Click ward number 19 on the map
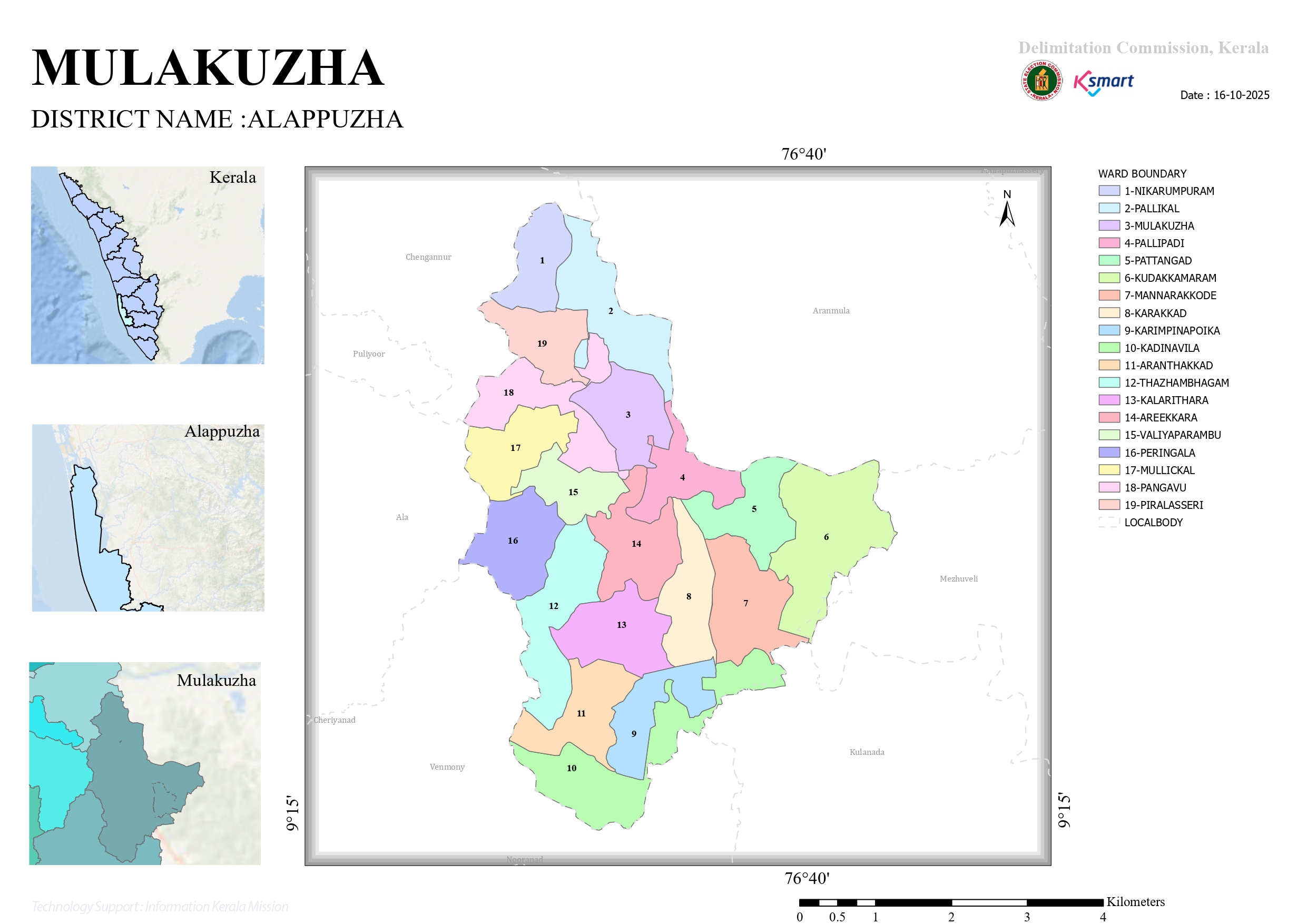The image size is (1307, 924). (542, 343)
